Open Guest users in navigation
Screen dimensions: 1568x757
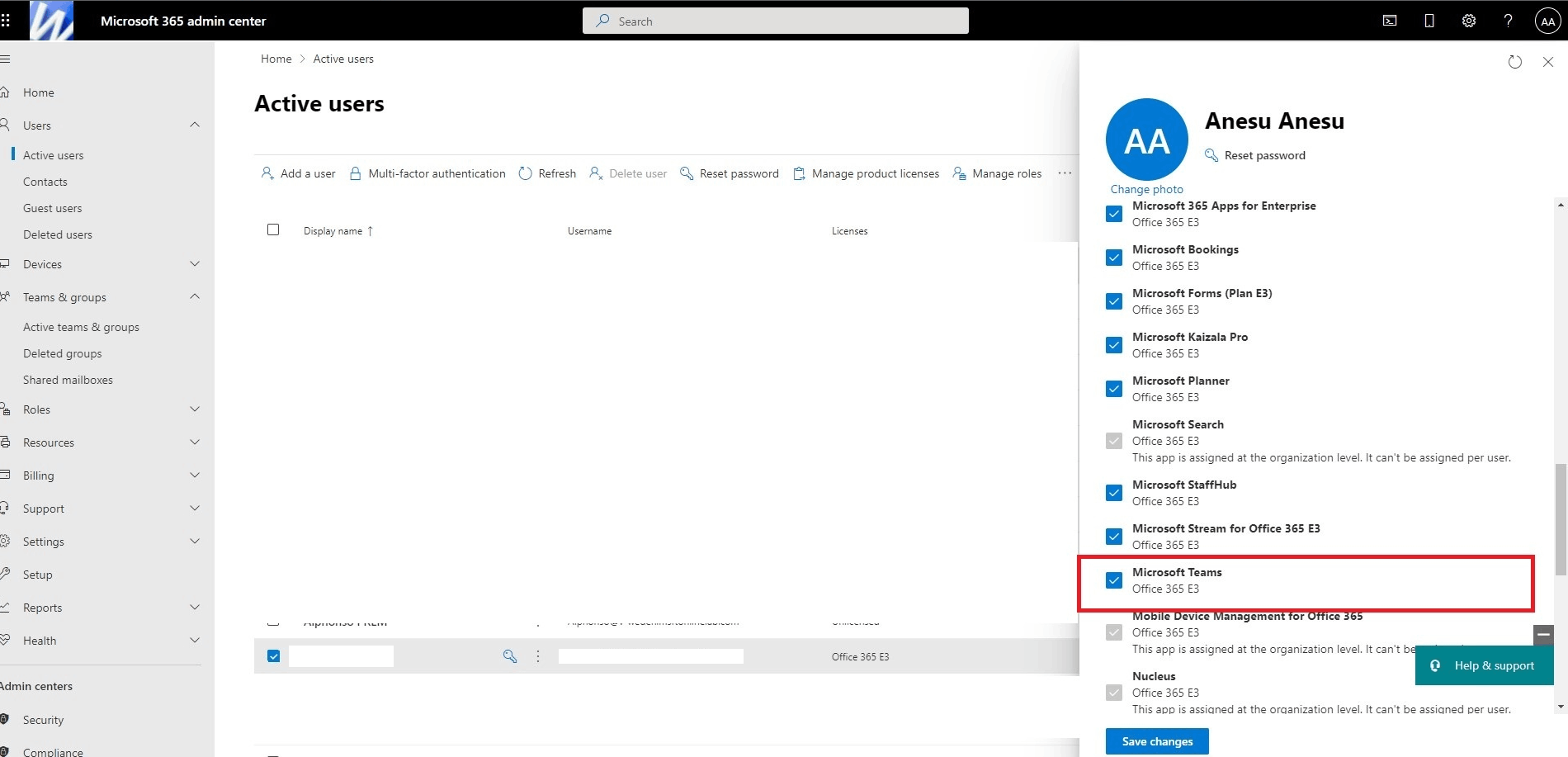coord(53,208)
